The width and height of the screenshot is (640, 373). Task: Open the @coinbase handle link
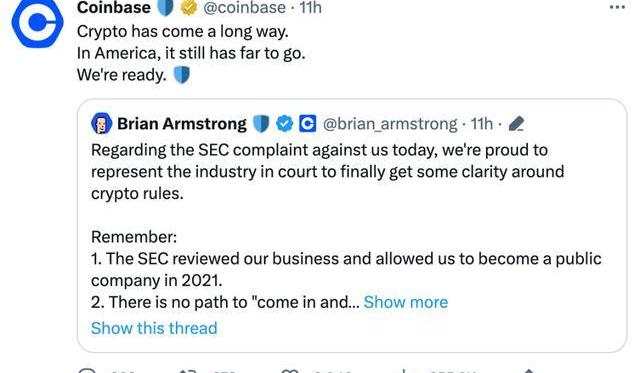pyautogui.click(x=244, y=8)
